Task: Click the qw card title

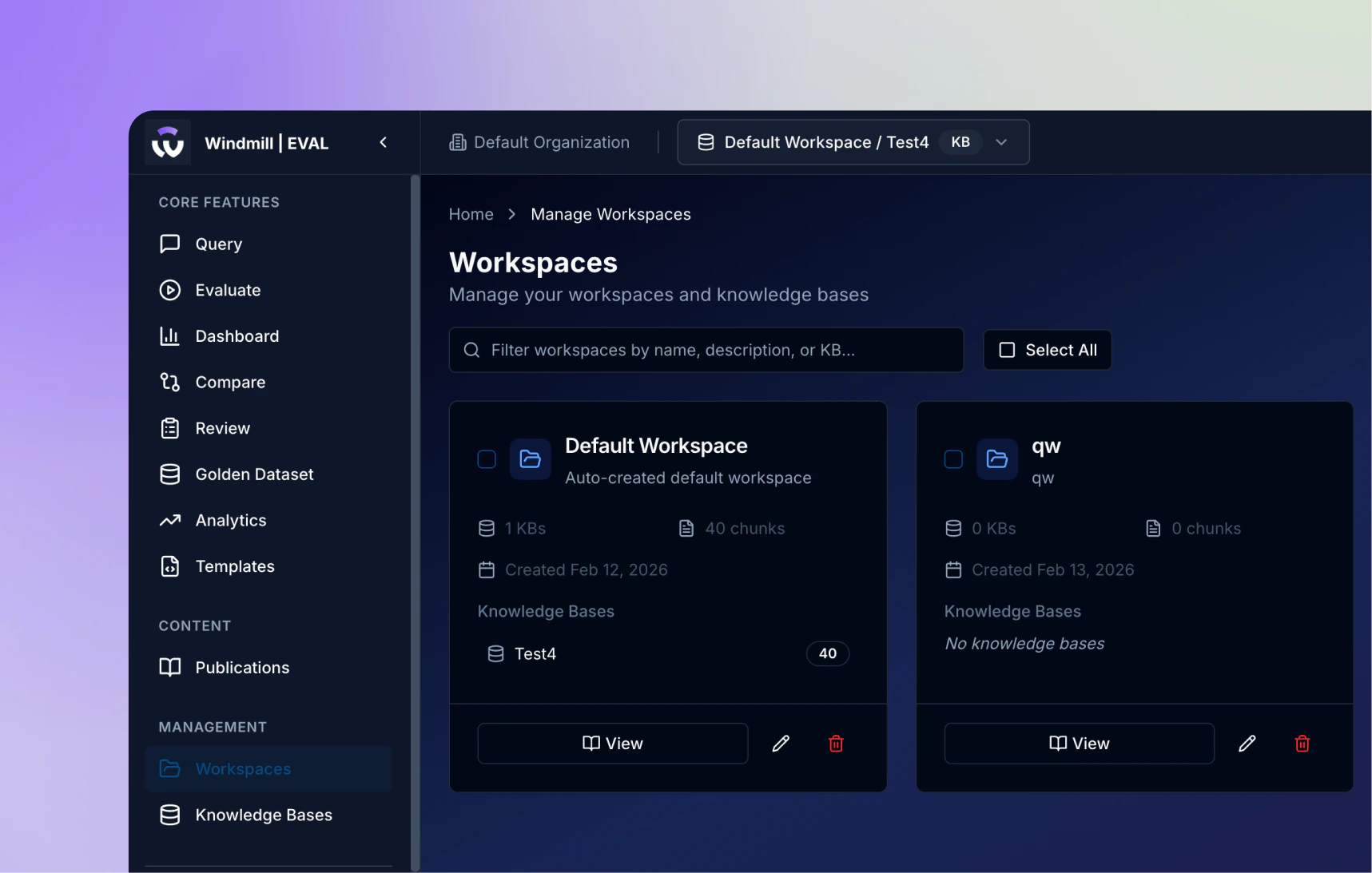Action: tap(1046, 446)
